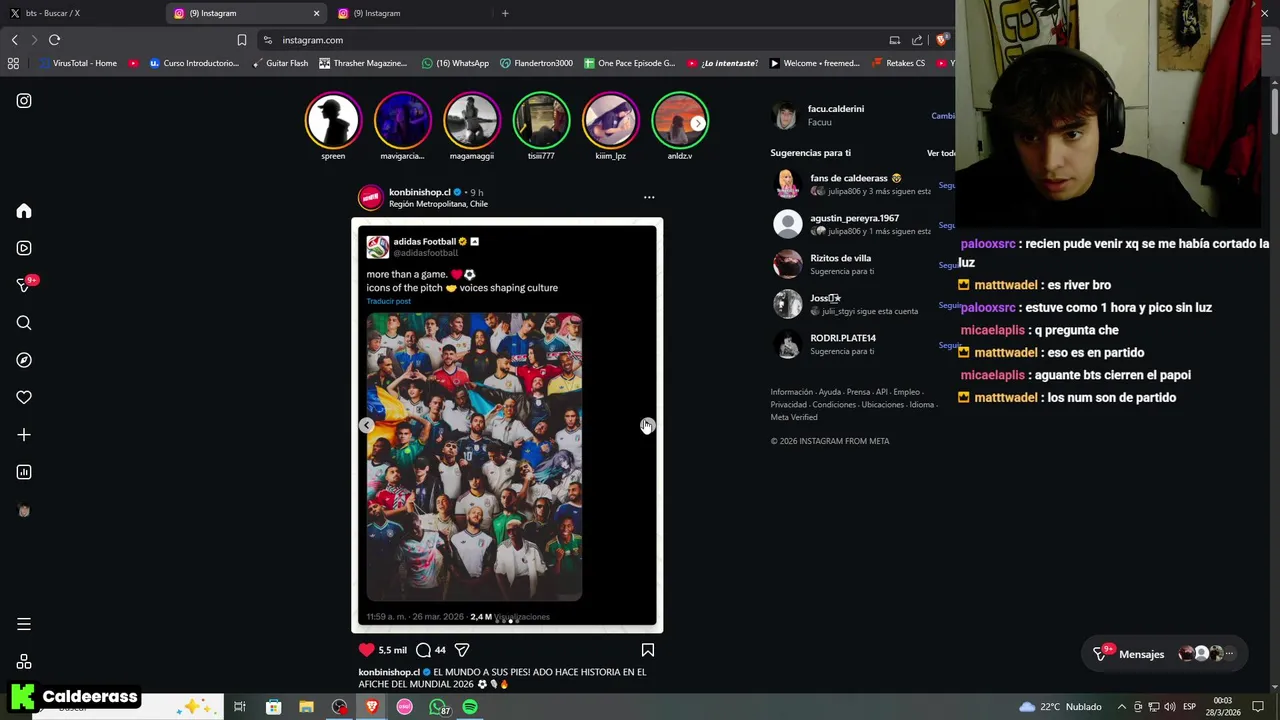Screen dimensions: 1280x720
Task: Reload the page in browser
Action: tap(54, 40)
